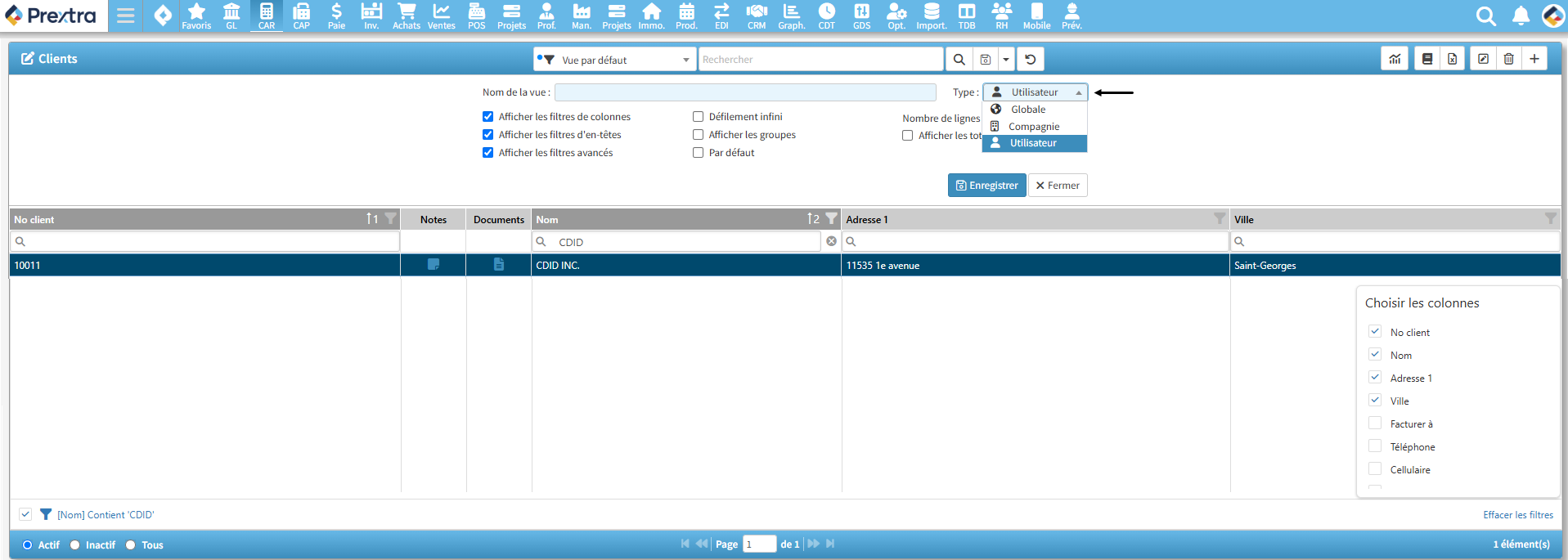Click the plus icon to add client
Image resolution: width=1568 pixels, height=560 pixels.
1534,59
